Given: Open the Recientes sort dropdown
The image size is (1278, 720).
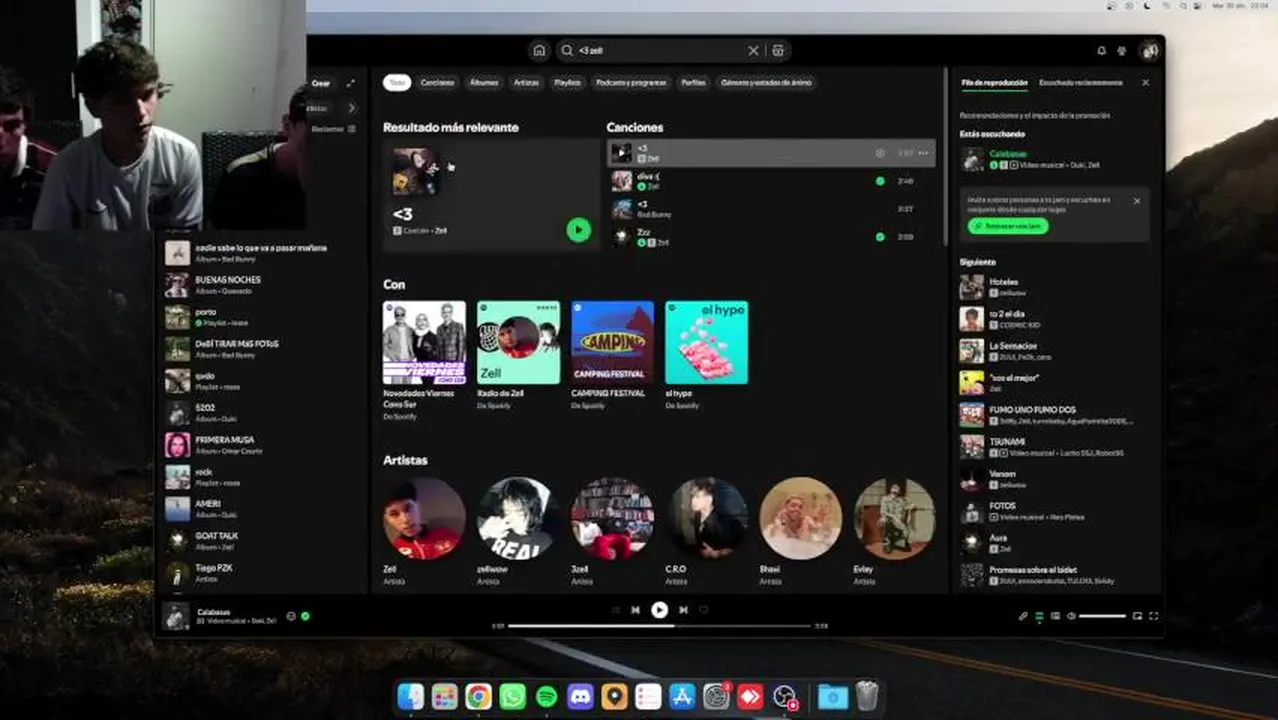Looking at the screenshot, I should pyautogui.click(x=333, y=129).
